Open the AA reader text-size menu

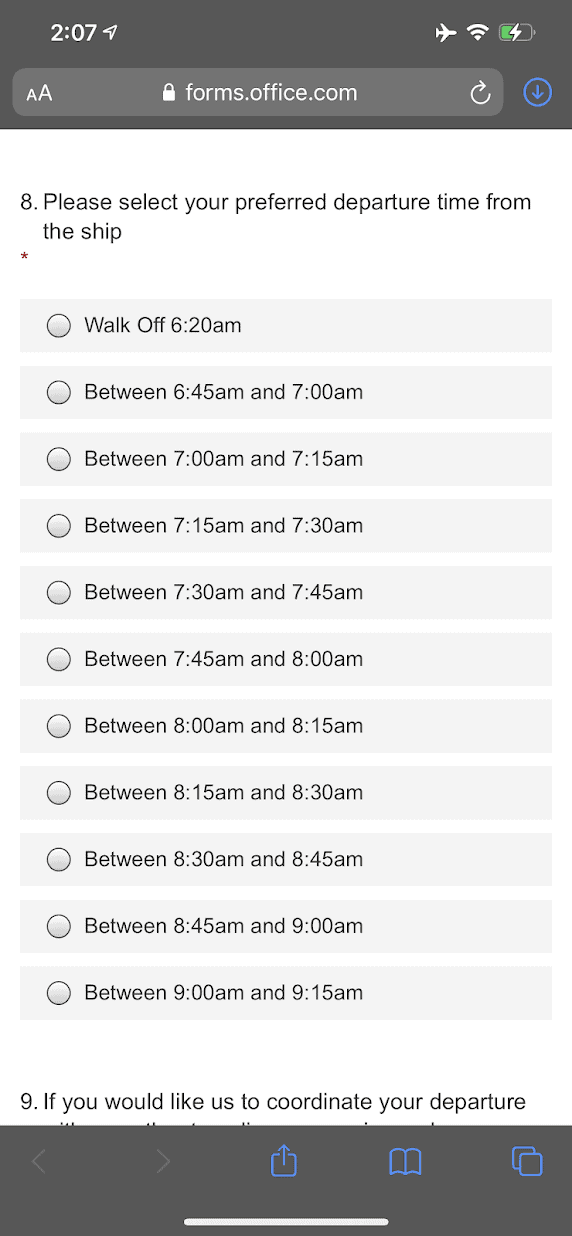click(x=40, y=93)
